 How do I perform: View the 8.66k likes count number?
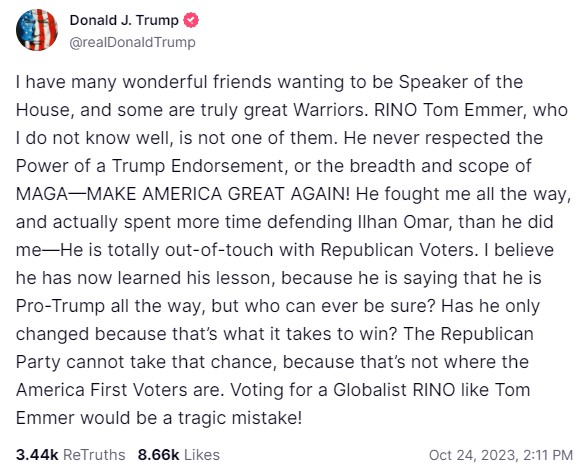(x=159, y=455)
